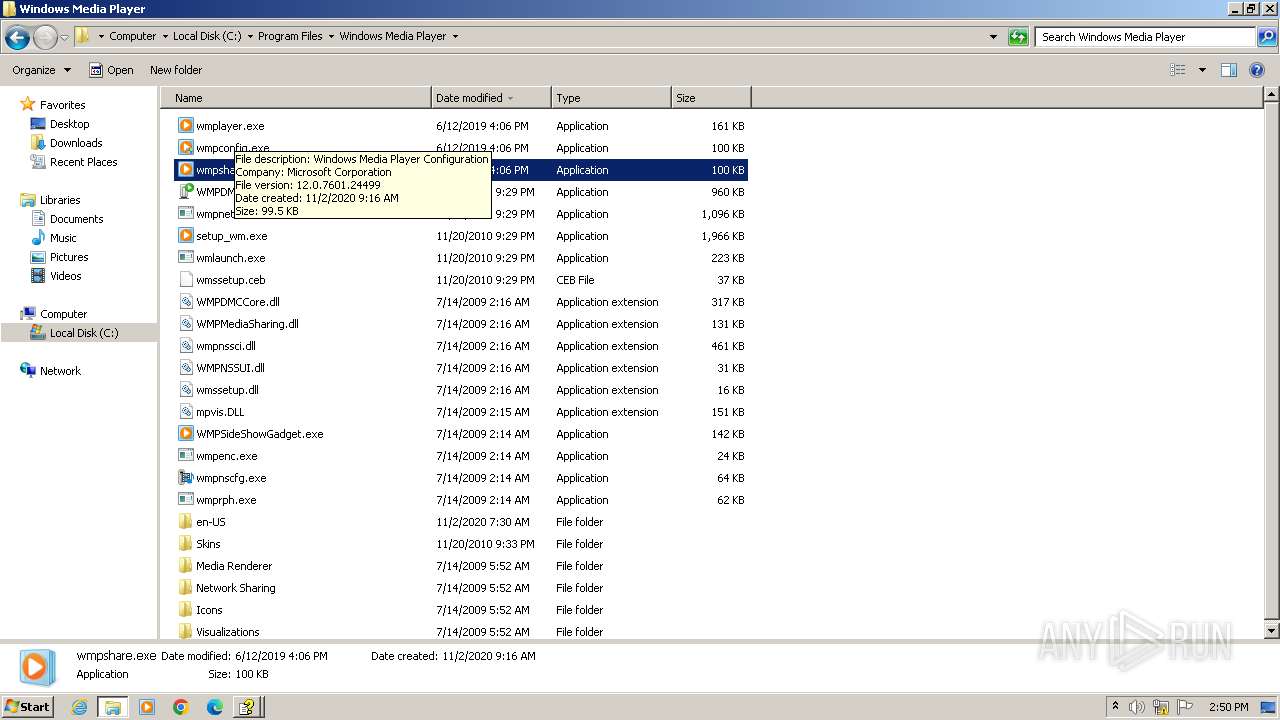Click the setup_wm.exe file icon
This screenshot has width=1280, height=720.
[x=185, y=236]
